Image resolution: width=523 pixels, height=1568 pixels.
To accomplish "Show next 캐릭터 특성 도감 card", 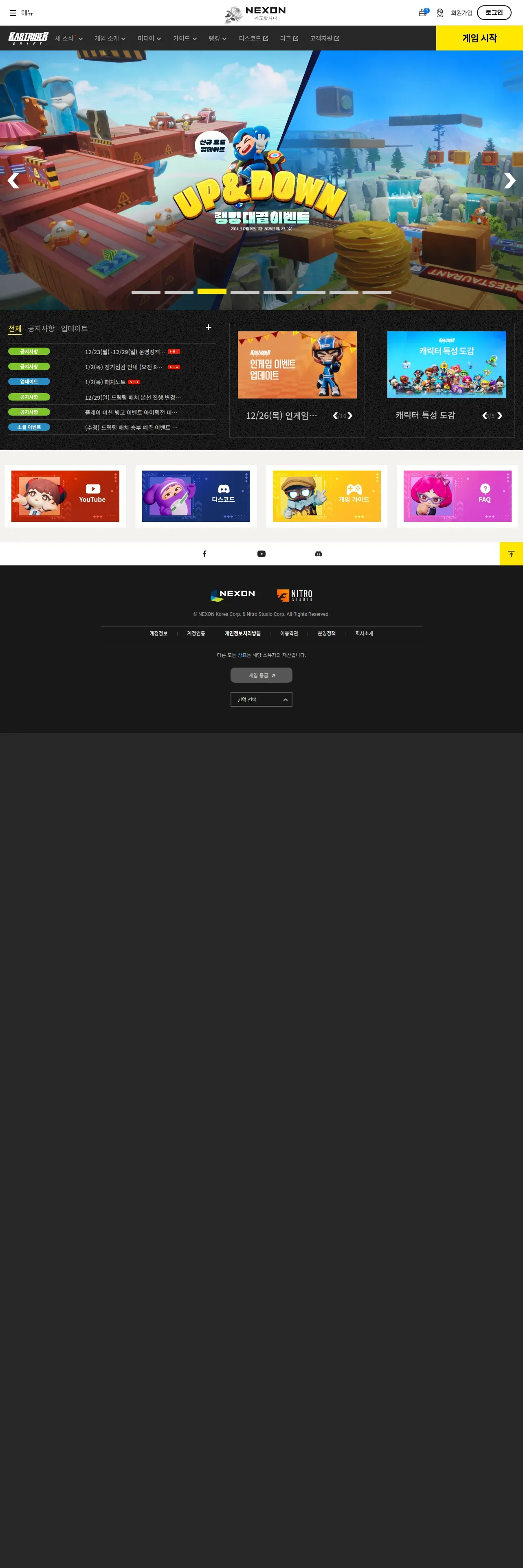I will 500,416.
